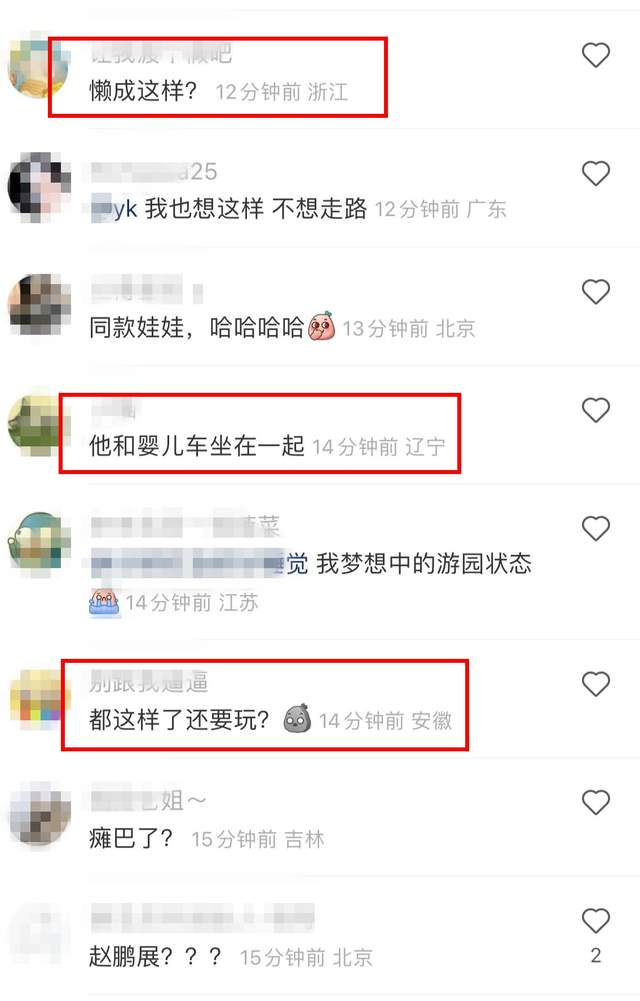Like the comment "都这样了还要玩?"
This screenshot has width=640, height=1001.
[x=595, y=684]
